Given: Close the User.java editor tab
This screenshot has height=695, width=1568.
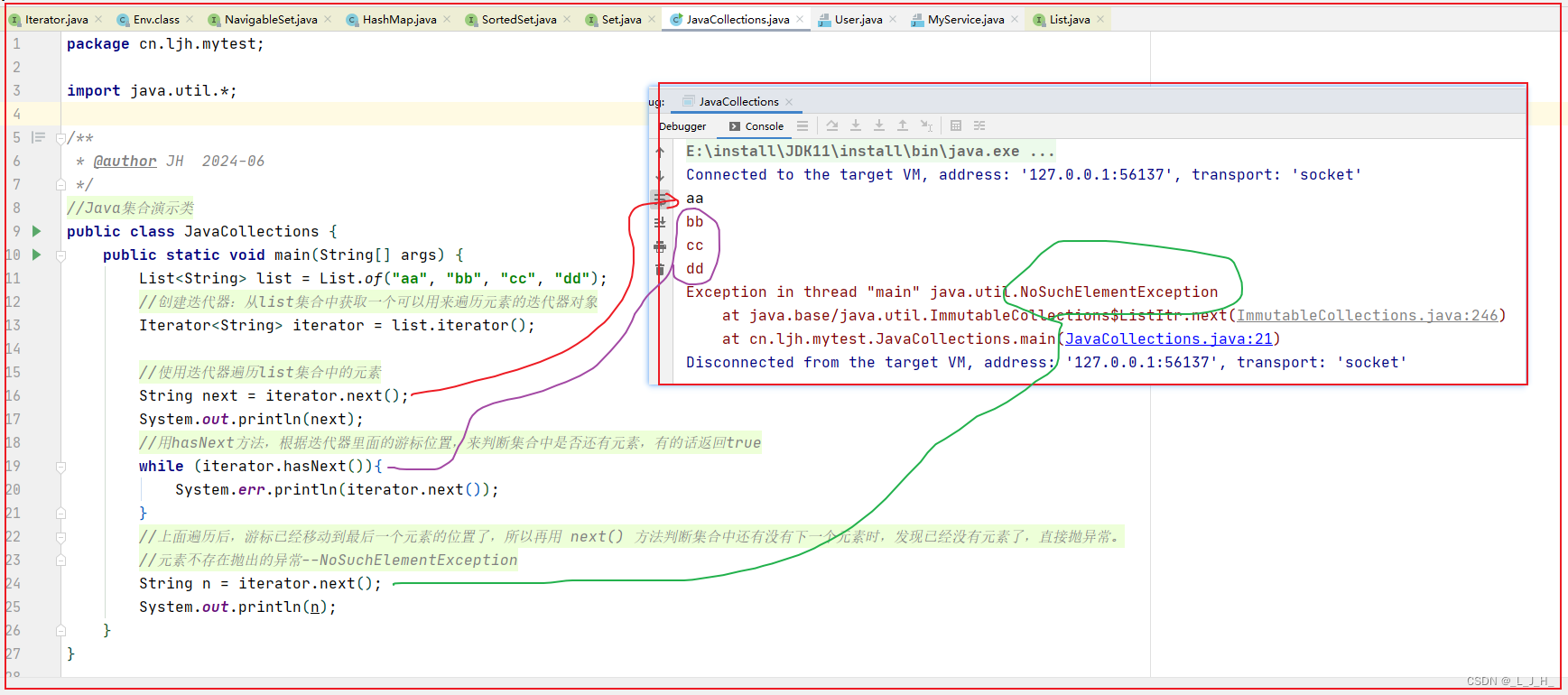Looking at the screenshot, I should 893,19.
